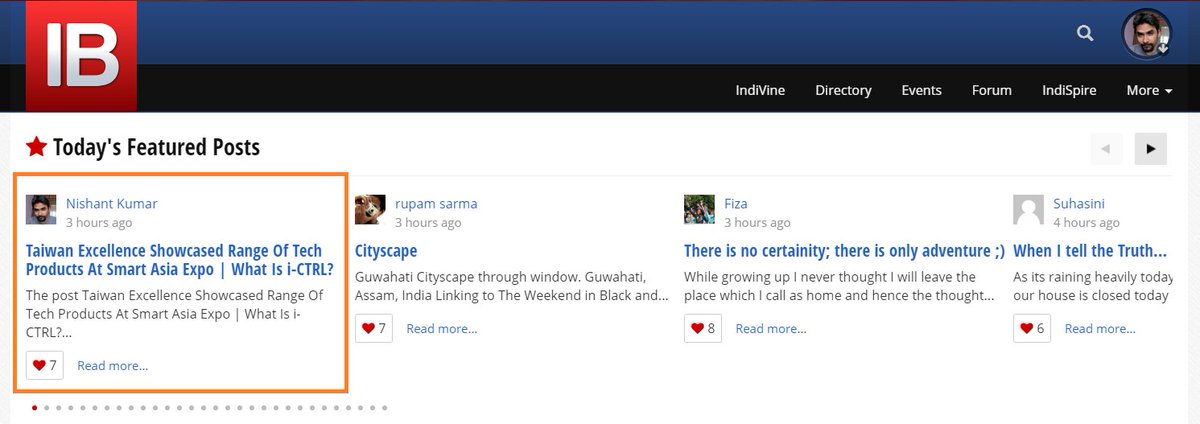Open the user profile avatar menu
Viewport: 1200px width, 424px height.
[x=1147, y=35]
